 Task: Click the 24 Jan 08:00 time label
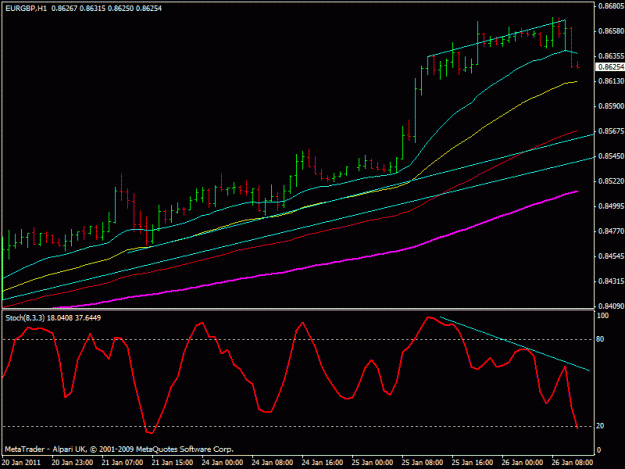tap(272, 463)
